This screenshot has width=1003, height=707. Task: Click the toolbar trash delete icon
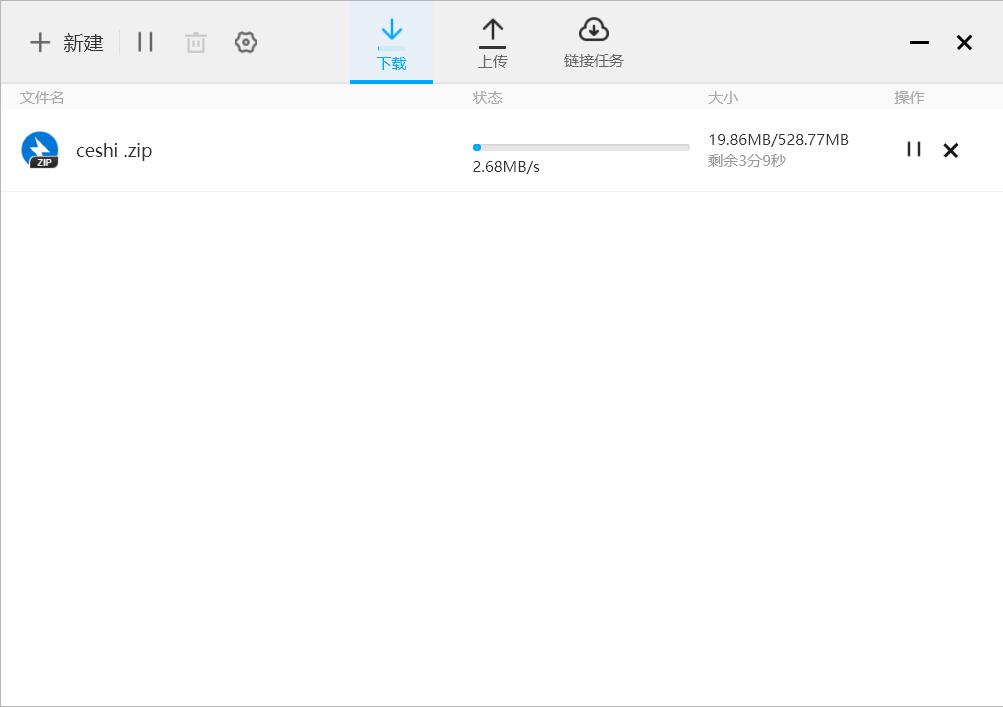coord(196,43)
